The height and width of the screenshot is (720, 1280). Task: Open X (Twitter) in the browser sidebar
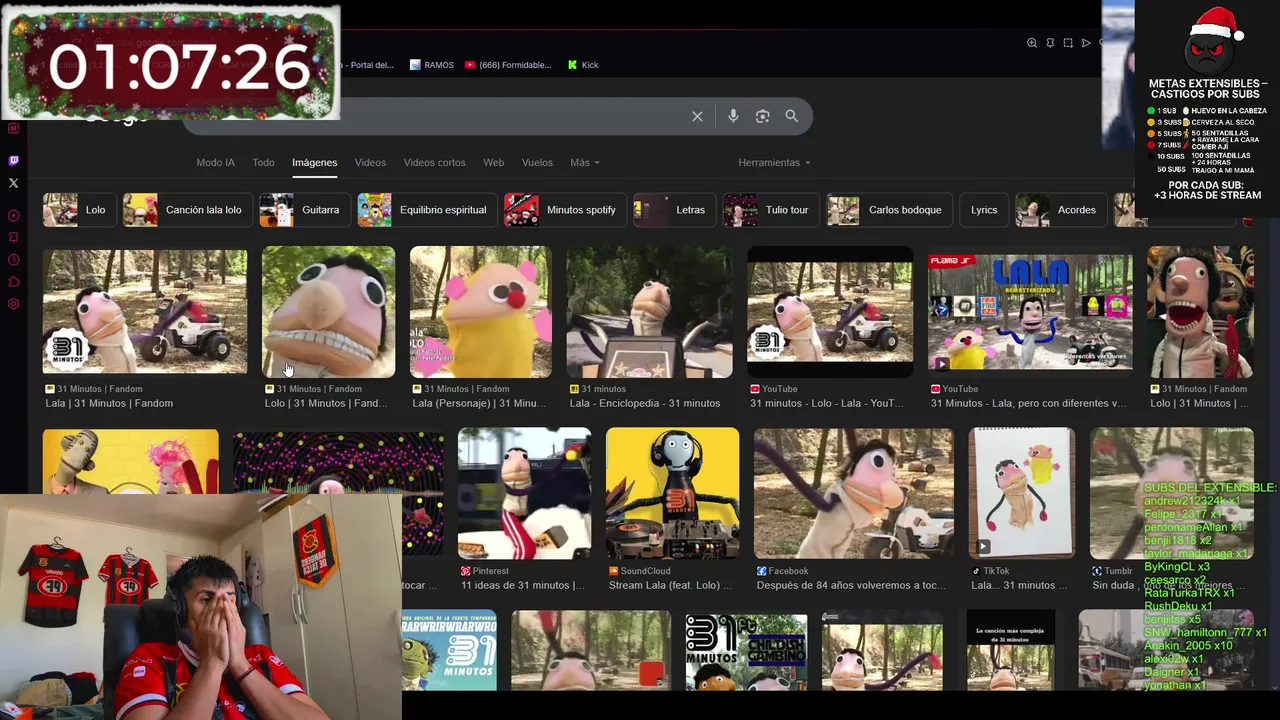pyautogui.click(x=13, y=183)
